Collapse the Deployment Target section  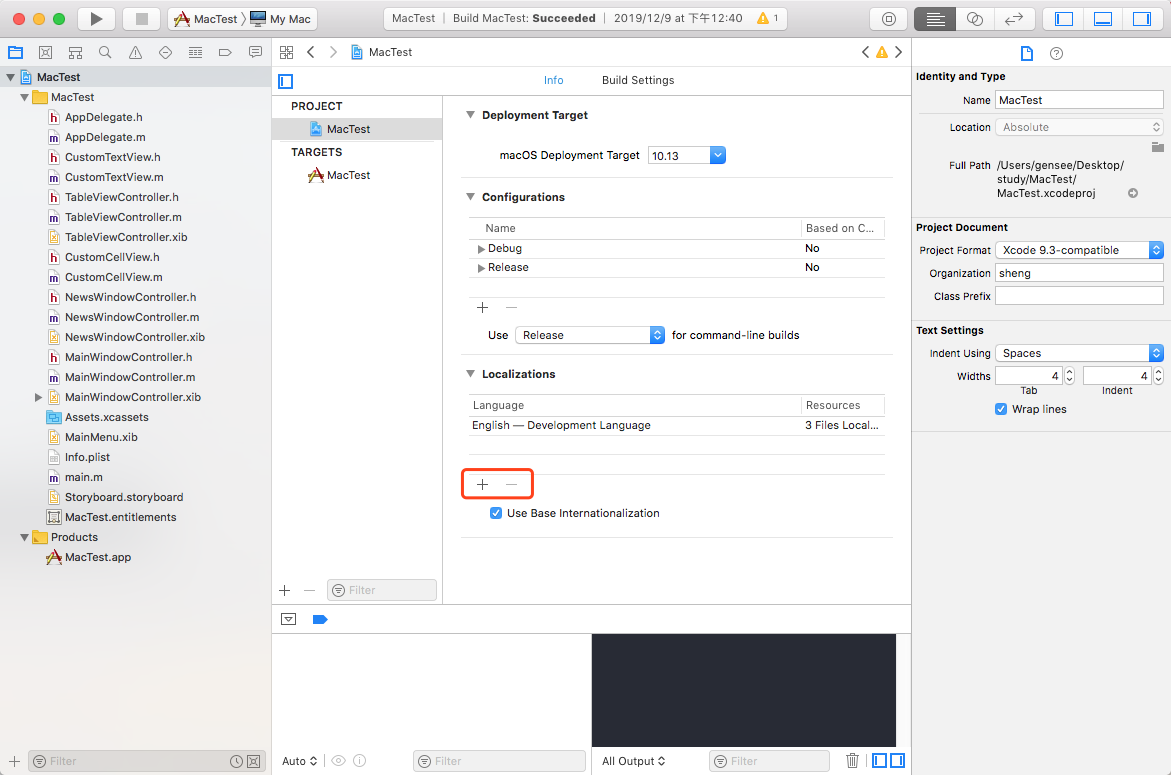[470, 115]
